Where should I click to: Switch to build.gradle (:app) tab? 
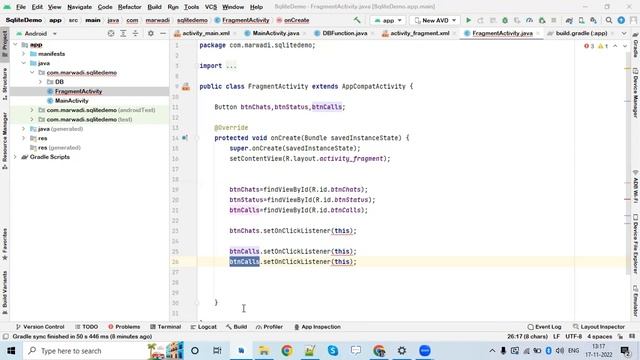[581, 33]
